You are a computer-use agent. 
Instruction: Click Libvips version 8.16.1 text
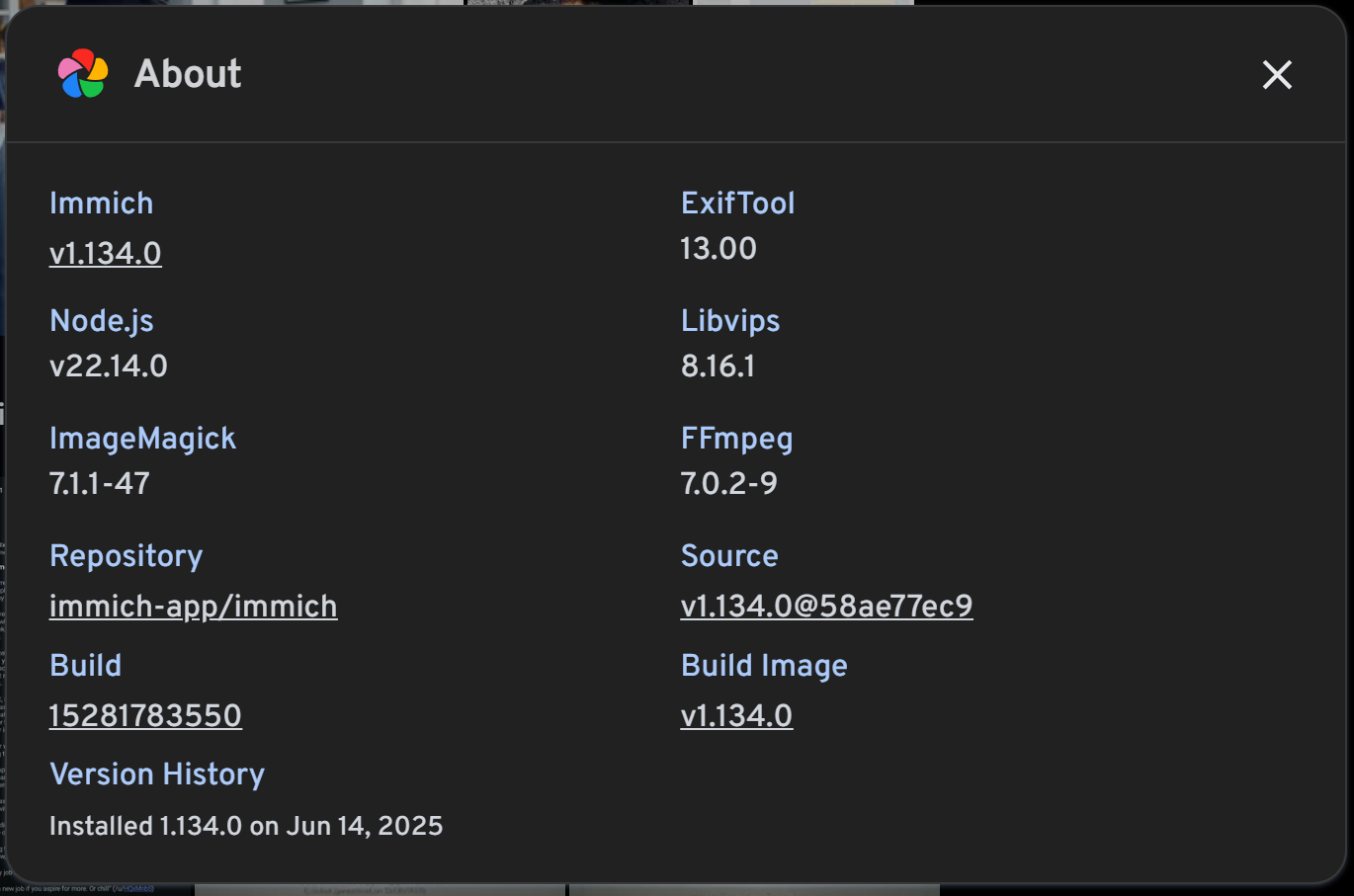tap(719, 367)
